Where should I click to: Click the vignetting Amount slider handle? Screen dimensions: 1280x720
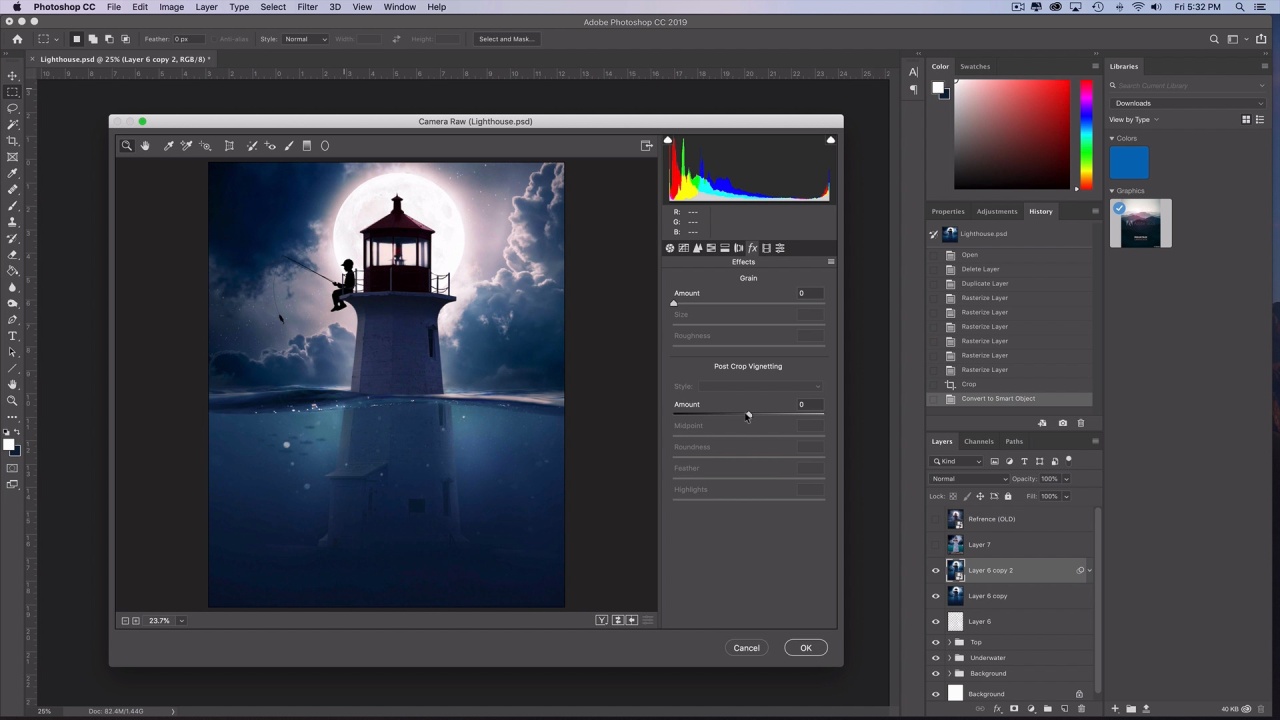pyautogui.click(x=748, y=415)
